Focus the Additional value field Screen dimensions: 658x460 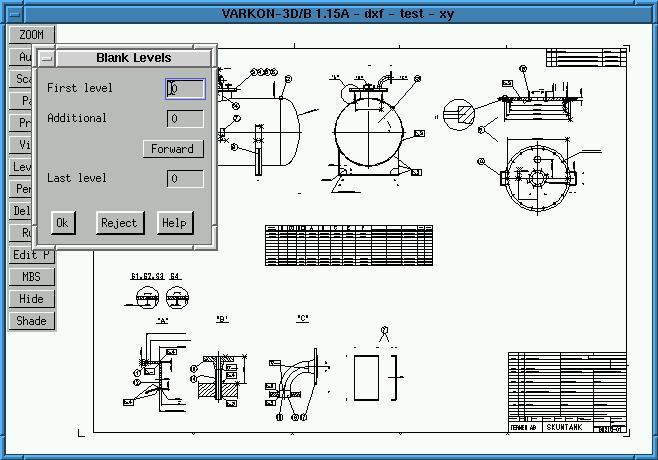tap(185, 119)
